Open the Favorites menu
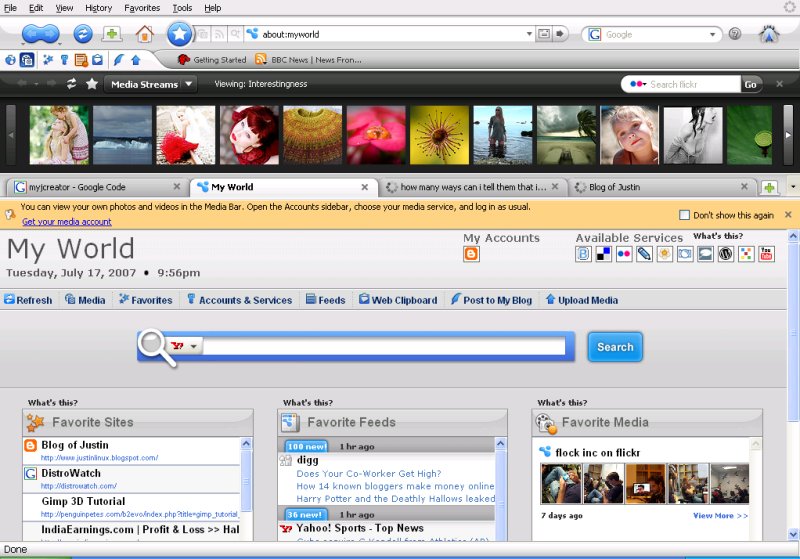The width and height of the screenshot is (800, 559). point(141,7)
